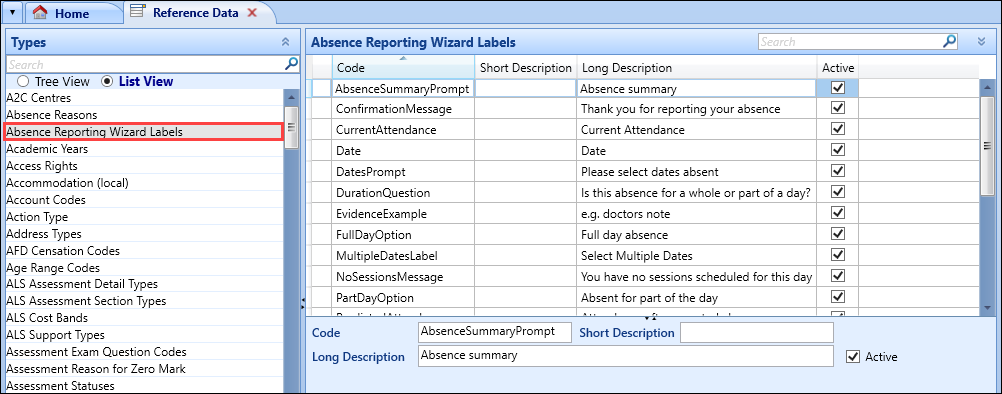Sort by the Active column header
This screenshot has height=394, width=1002.
[x=838, y=67]
